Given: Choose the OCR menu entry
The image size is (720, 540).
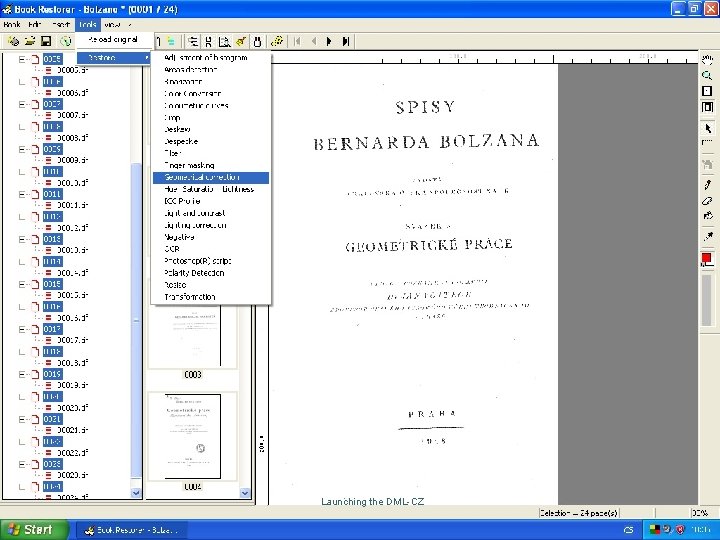Looking at the screenshot, I should point(211,249).
